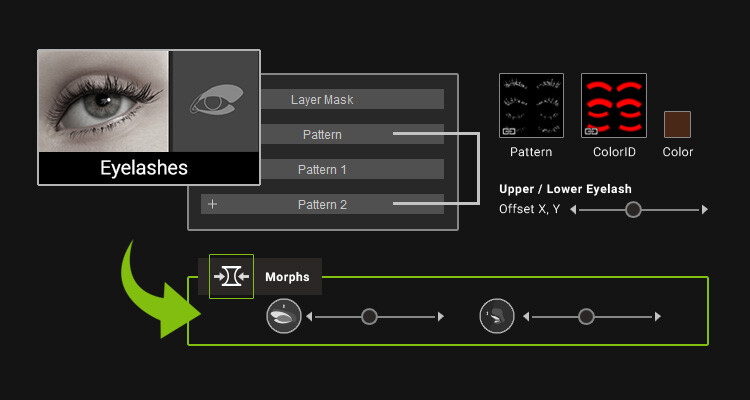Click right arrow of Offset slider
Image resolution: width=750 pixels, height=400 pixels.
tap(705, 209)
